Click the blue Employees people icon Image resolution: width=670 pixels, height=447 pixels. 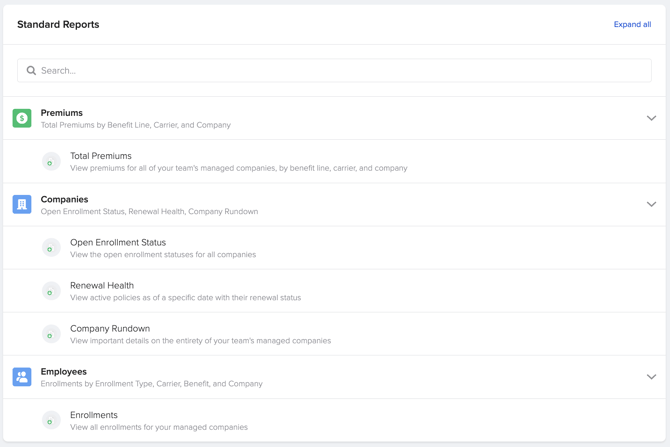(x=22, y=377)
